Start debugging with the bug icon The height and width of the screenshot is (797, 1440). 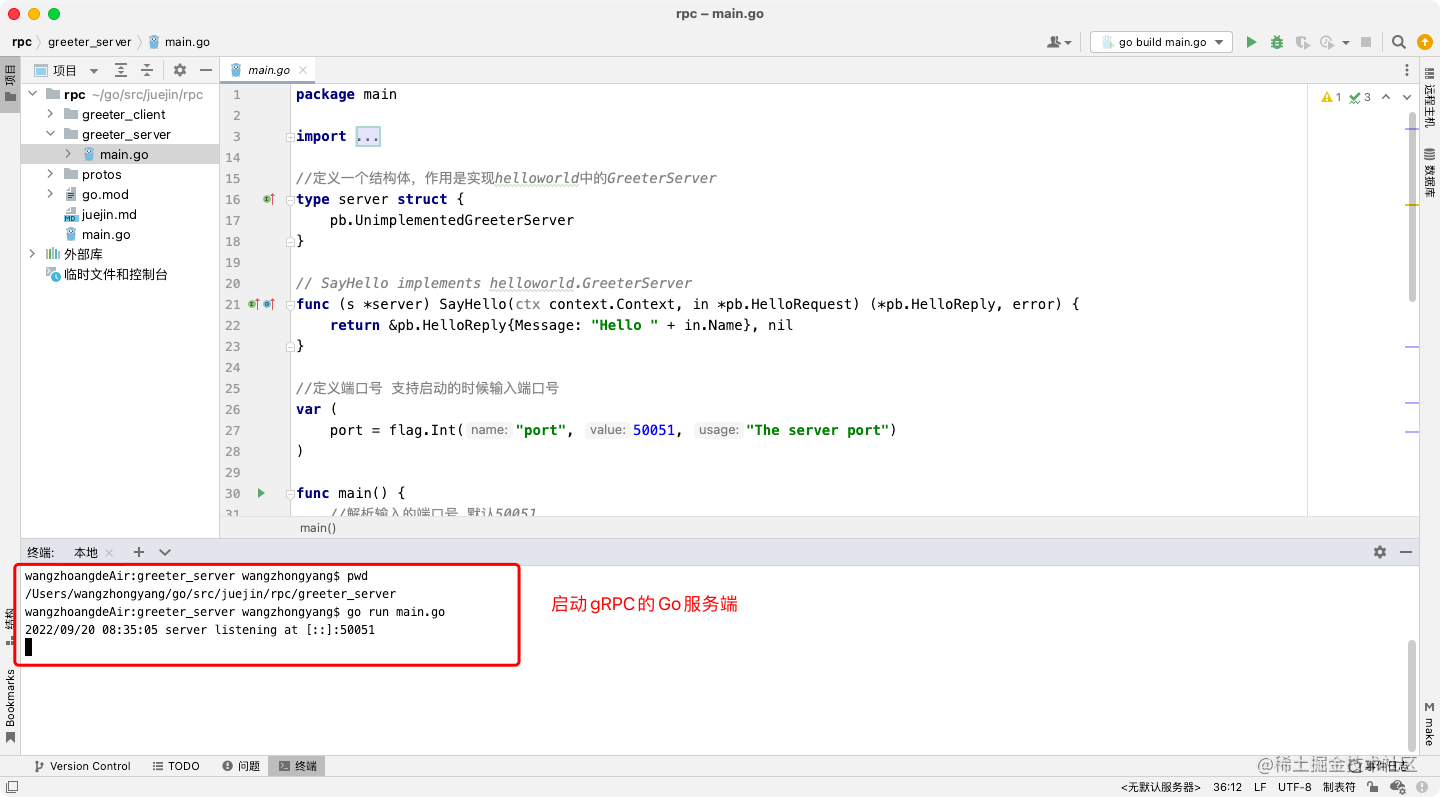(1277, 42)
